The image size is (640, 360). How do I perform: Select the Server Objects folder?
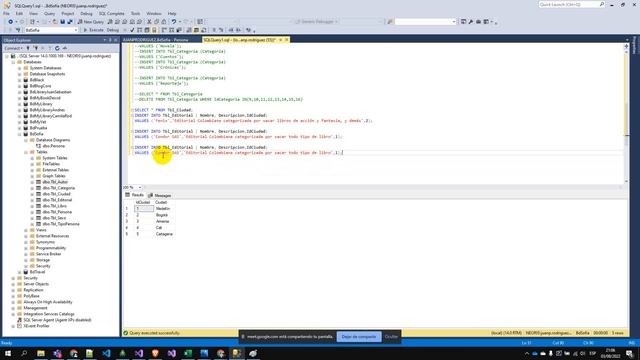click(36, 284)
